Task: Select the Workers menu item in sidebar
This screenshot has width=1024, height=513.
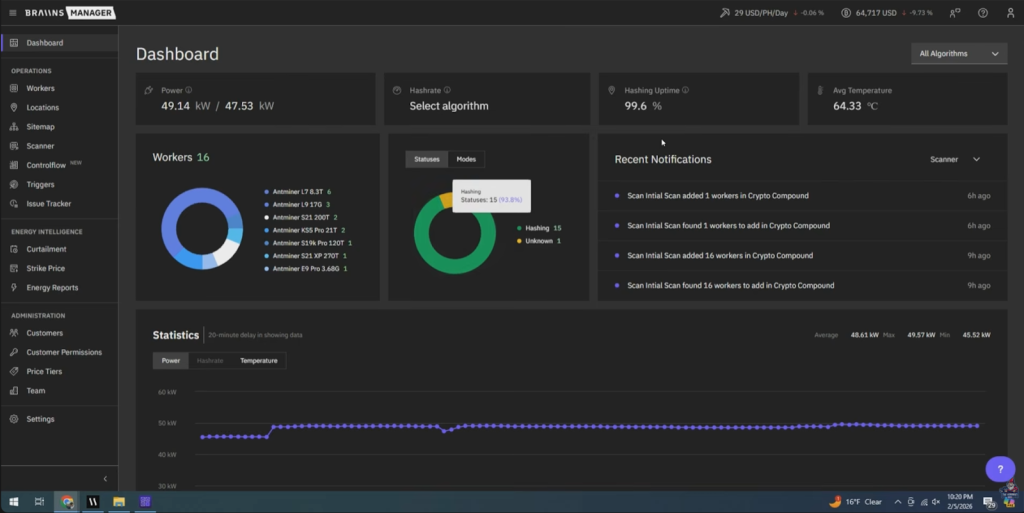Action: click(x=40, y=88)
